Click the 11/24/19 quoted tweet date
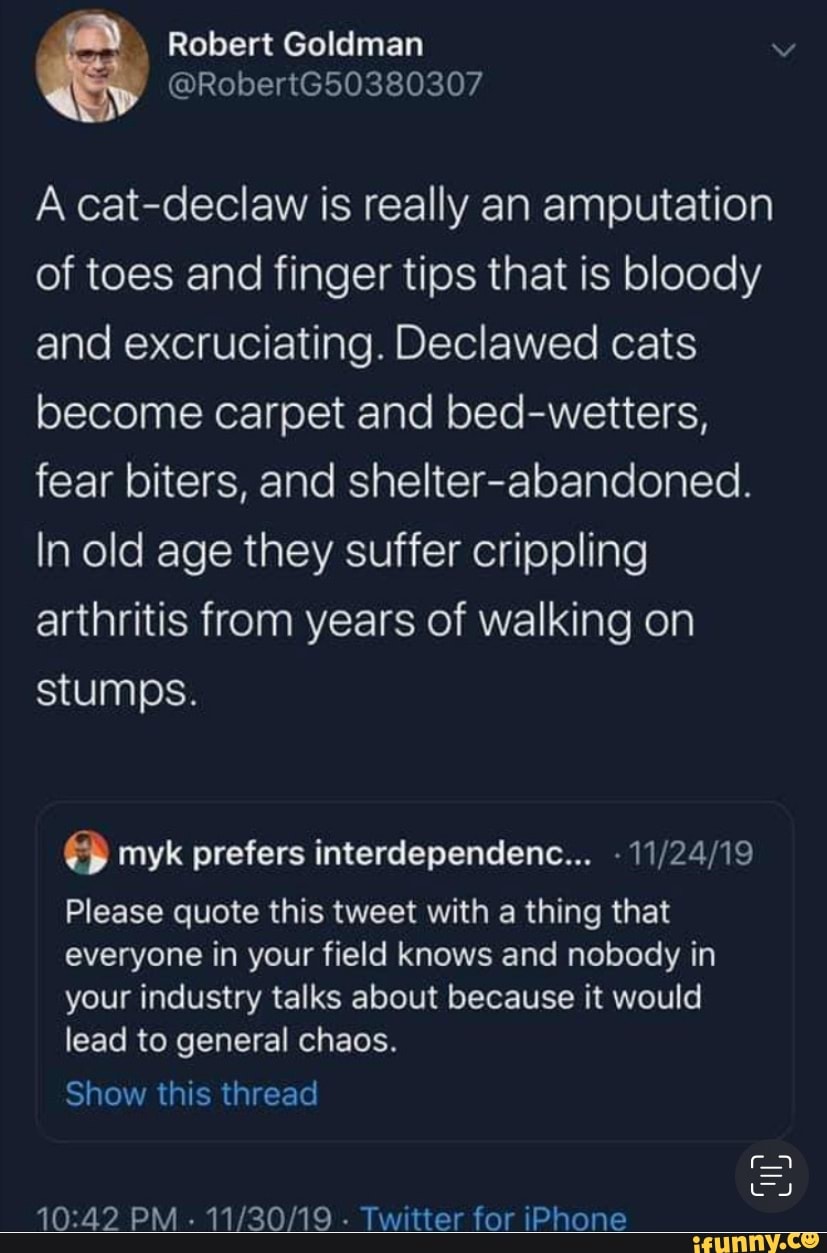 (x=695, y=852)
